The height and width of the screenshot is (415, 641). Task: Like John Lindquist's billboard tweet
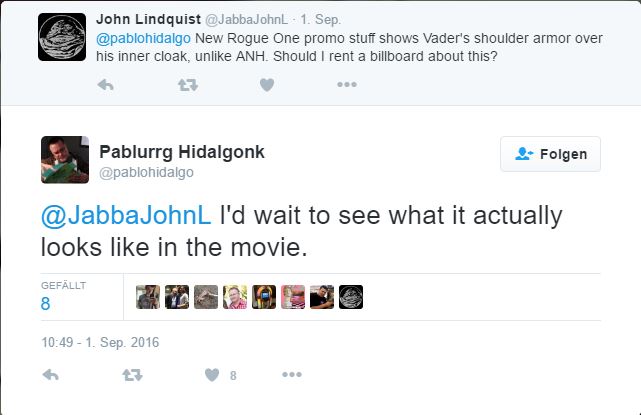pyautogui.click(x=267, y=85)
